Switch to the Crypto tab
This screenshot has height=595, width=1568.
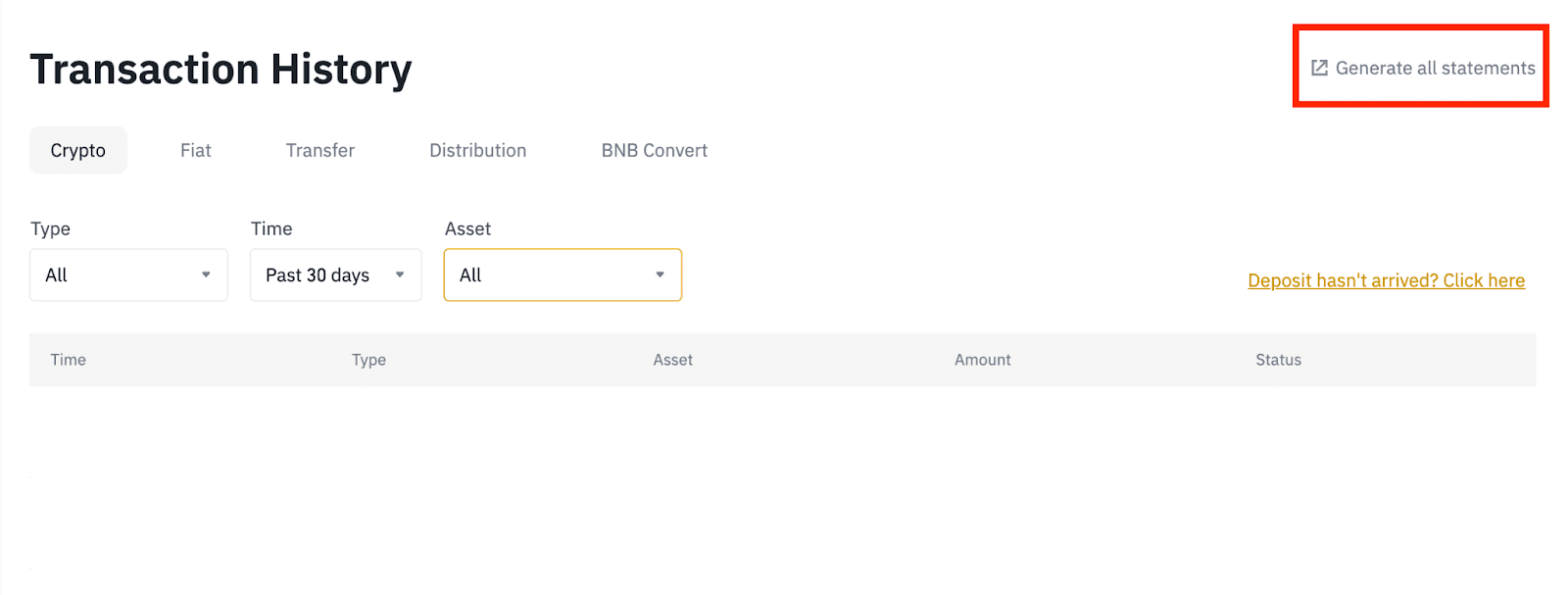point(78,150)
